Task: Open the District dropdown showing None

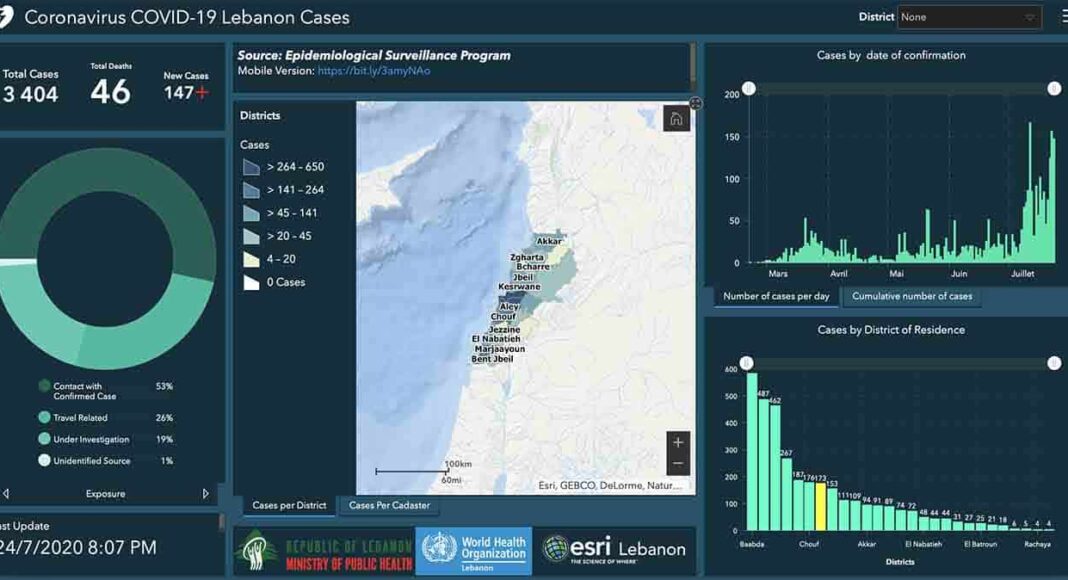Action: click(x=968, y=17)
